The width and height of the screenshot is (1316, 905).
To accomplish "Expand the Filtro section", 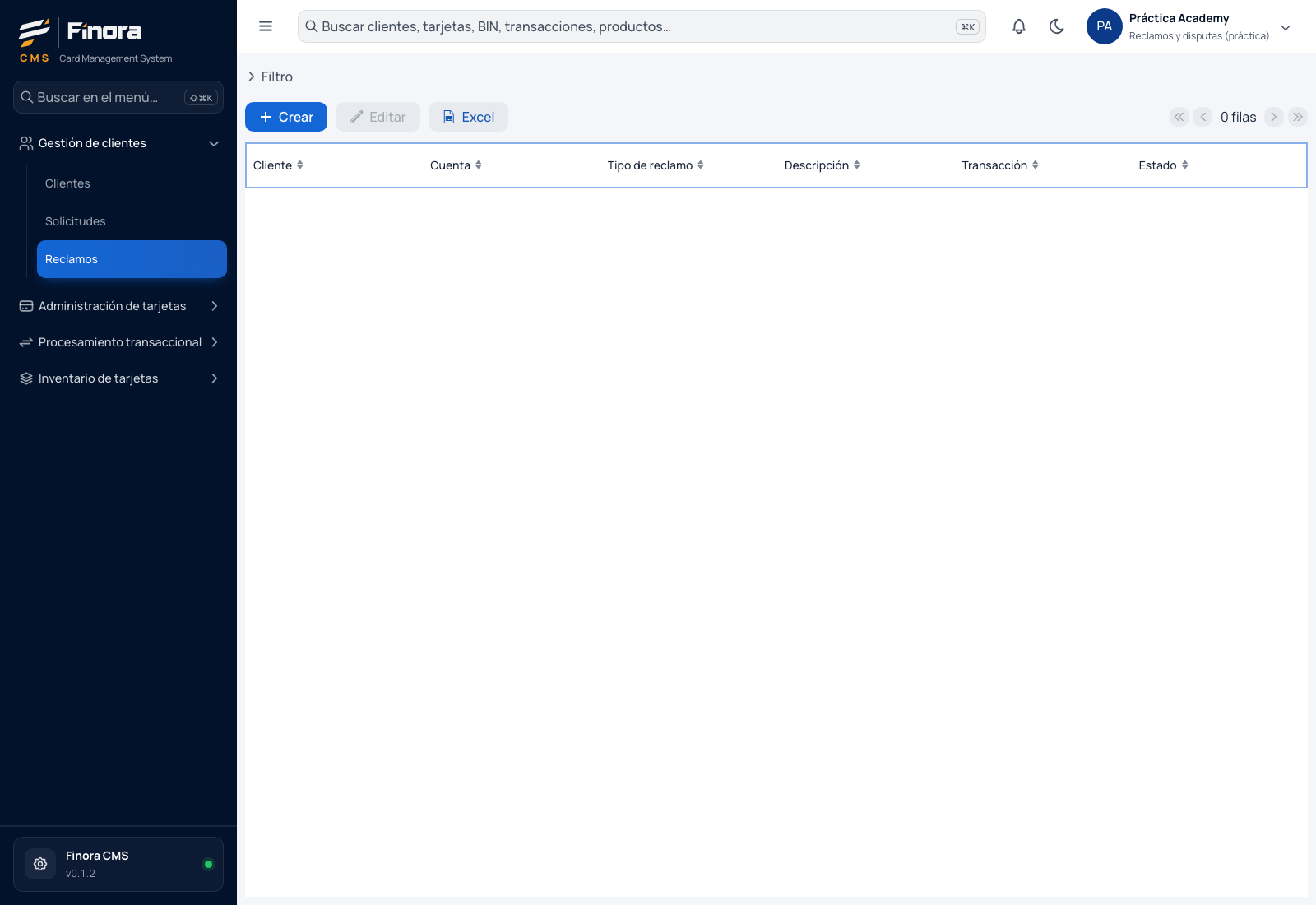I will tap(270, 77).
